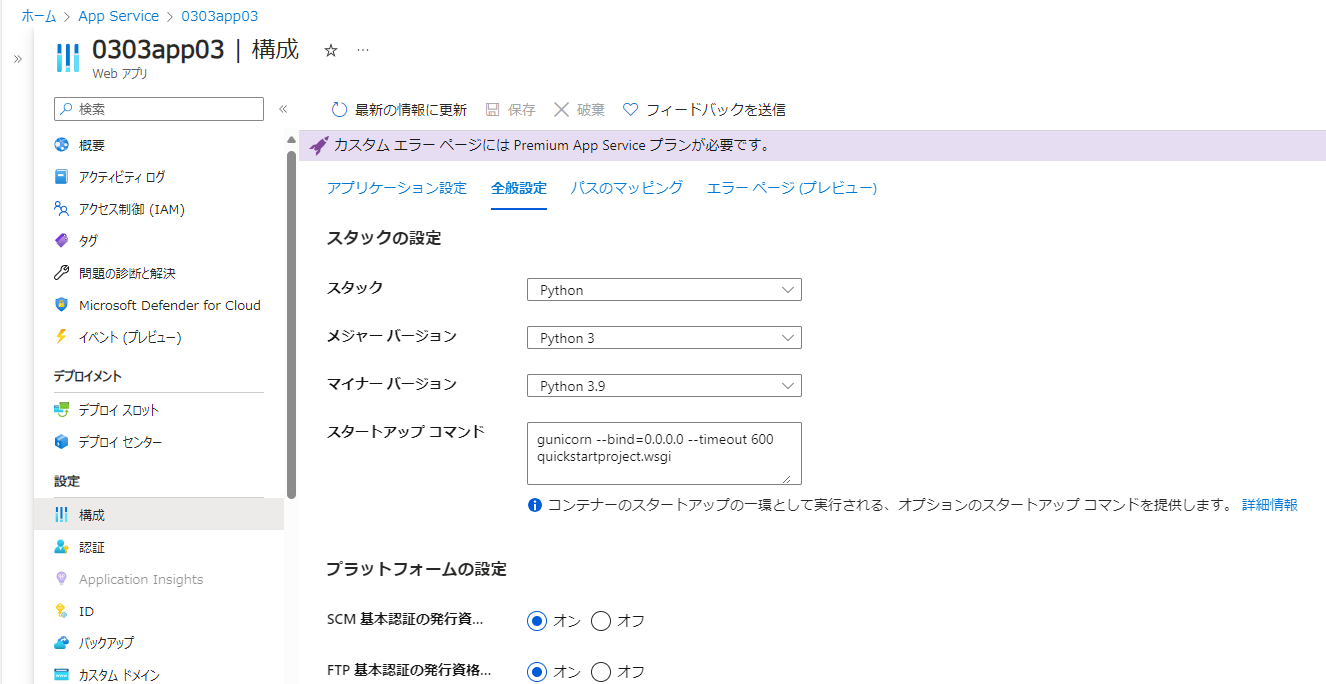Favorite the page with the star icon
The width and height of the screenshot is (1326, 684).
click(x=331, y=50)
